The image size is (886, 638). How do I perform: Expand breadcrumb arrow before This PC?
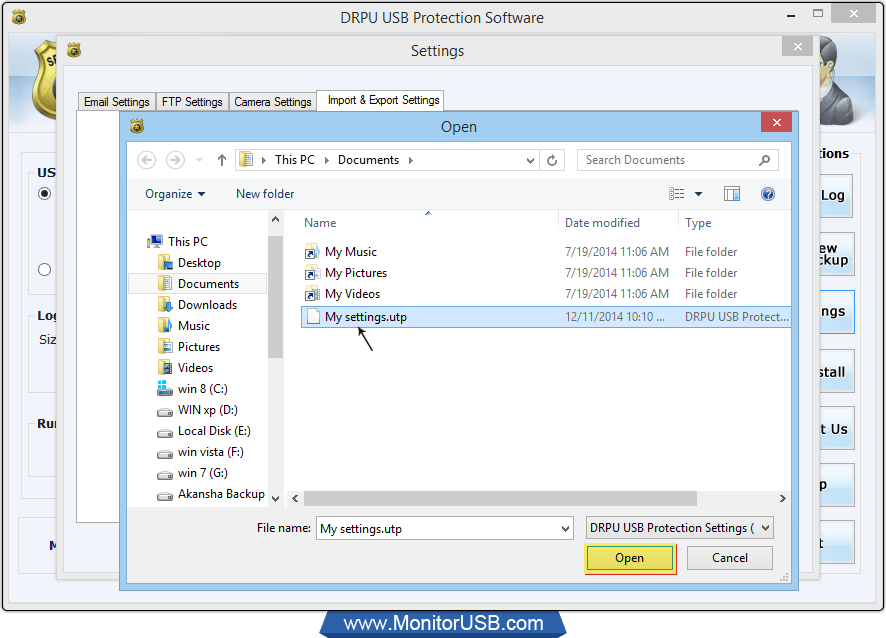point(264,160)
